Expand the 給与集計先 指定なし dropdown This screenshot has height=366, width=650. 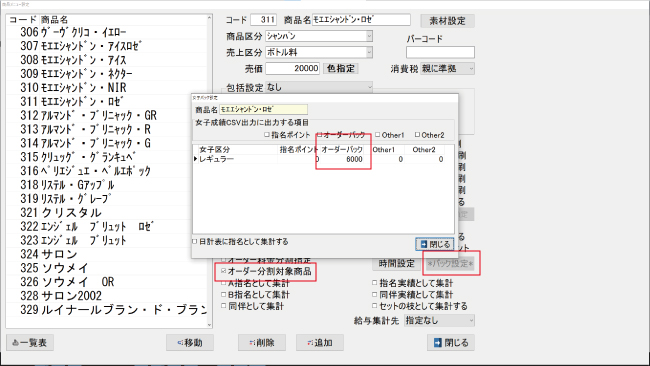(471, 320)
